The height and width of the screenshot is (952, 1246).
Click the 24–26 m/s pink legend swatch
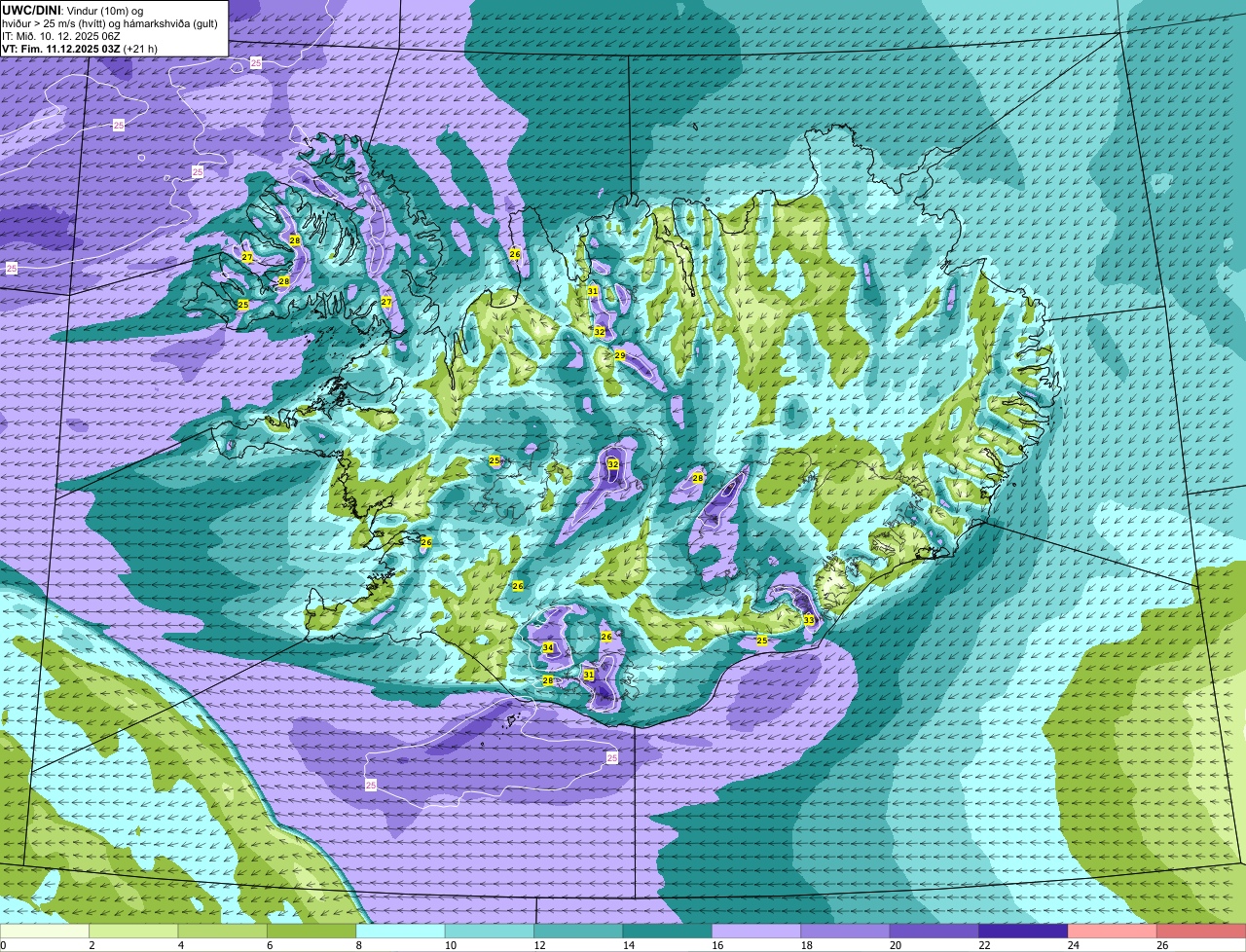point(1114,932)
